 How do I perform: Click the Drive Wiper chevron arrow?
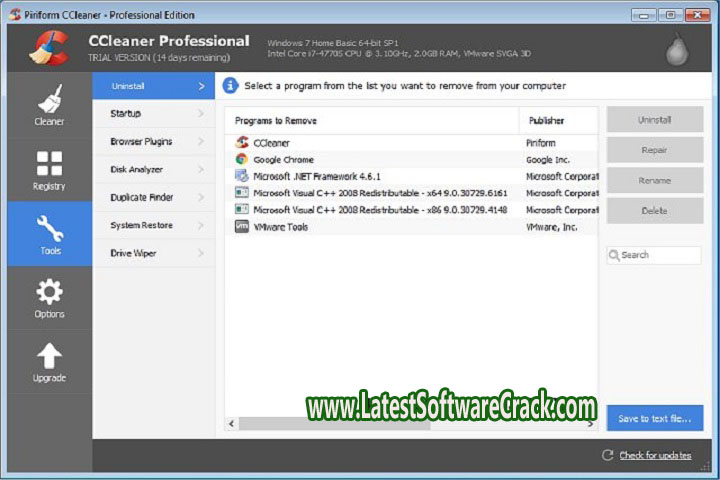point(201,253)
